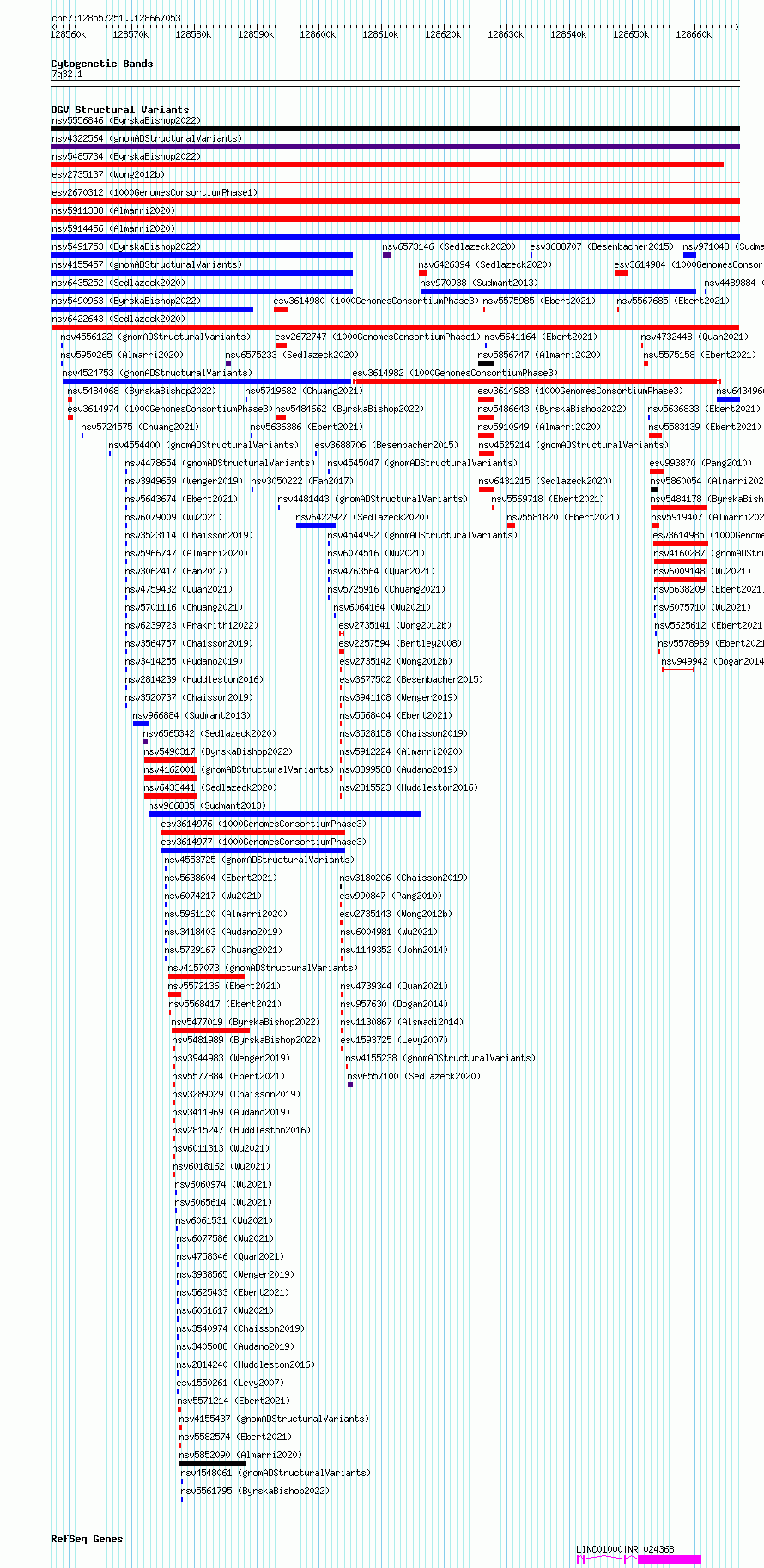The image size is (764, 1568).
Task: Open esv2735137 (Wong2012b) variant label
Action: (107, 175)
